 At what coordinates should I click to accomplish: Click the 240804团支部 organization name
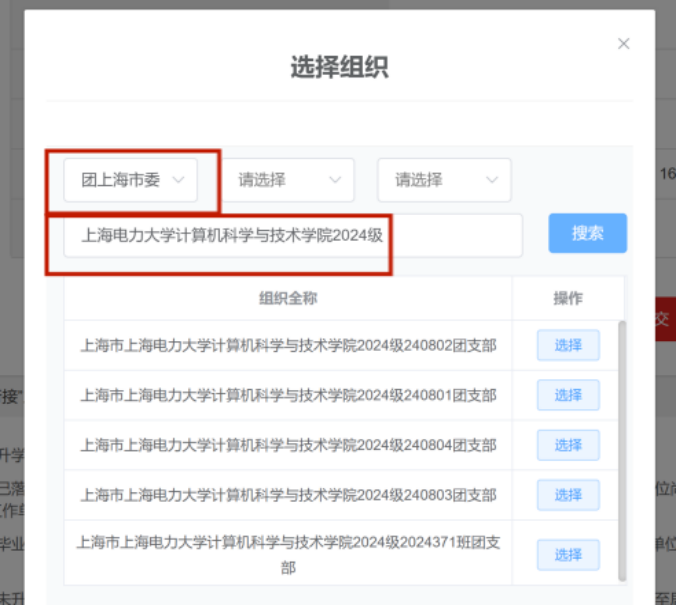pos(288,446)
